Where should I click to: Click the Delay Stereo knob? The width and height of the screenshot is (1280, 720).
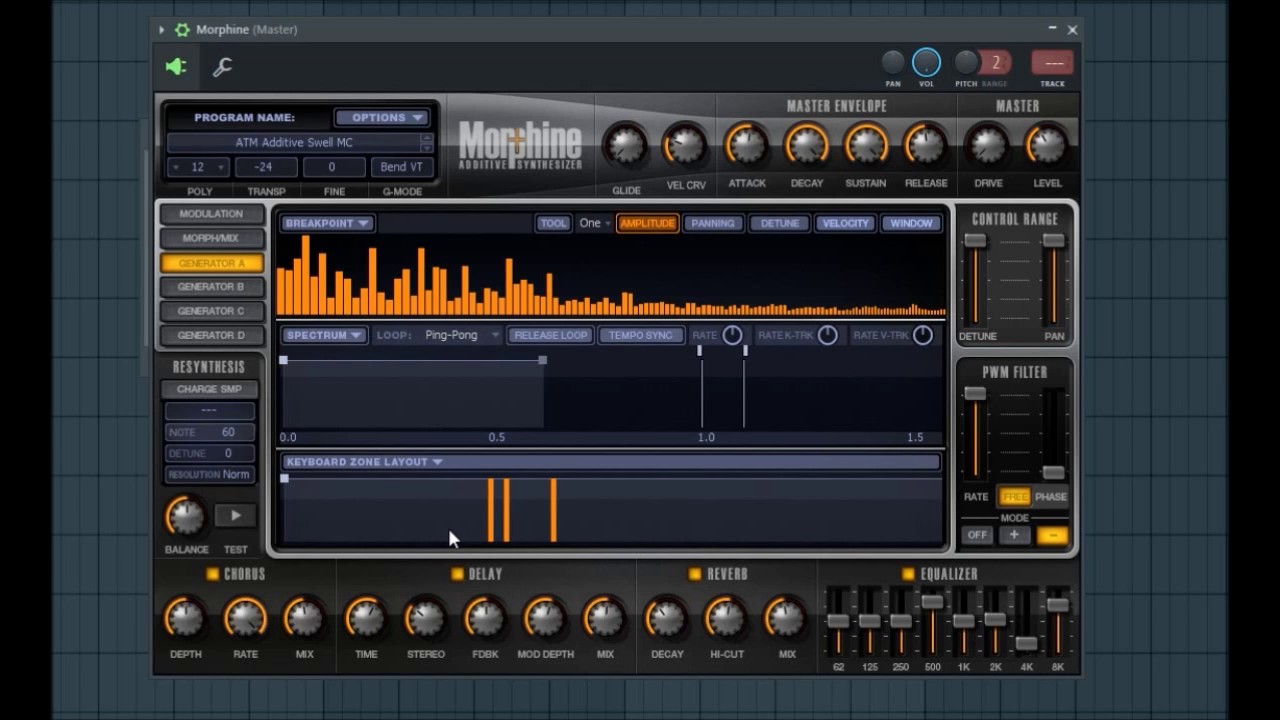425,618
